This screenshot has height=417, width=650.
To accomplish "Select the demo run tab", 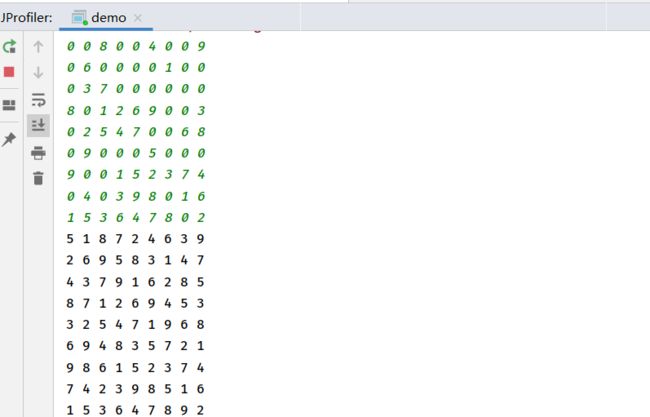I will point(106,18).
